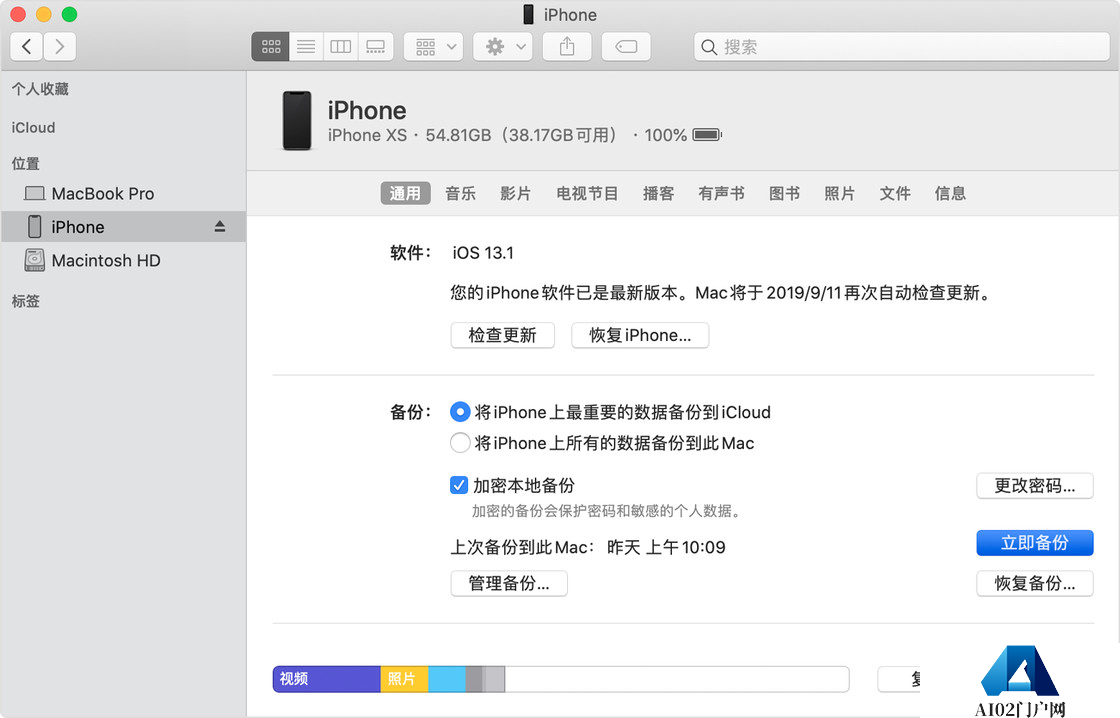Switch to the 有声书 tab
1120x718 pixels.
tap(721, 194)
